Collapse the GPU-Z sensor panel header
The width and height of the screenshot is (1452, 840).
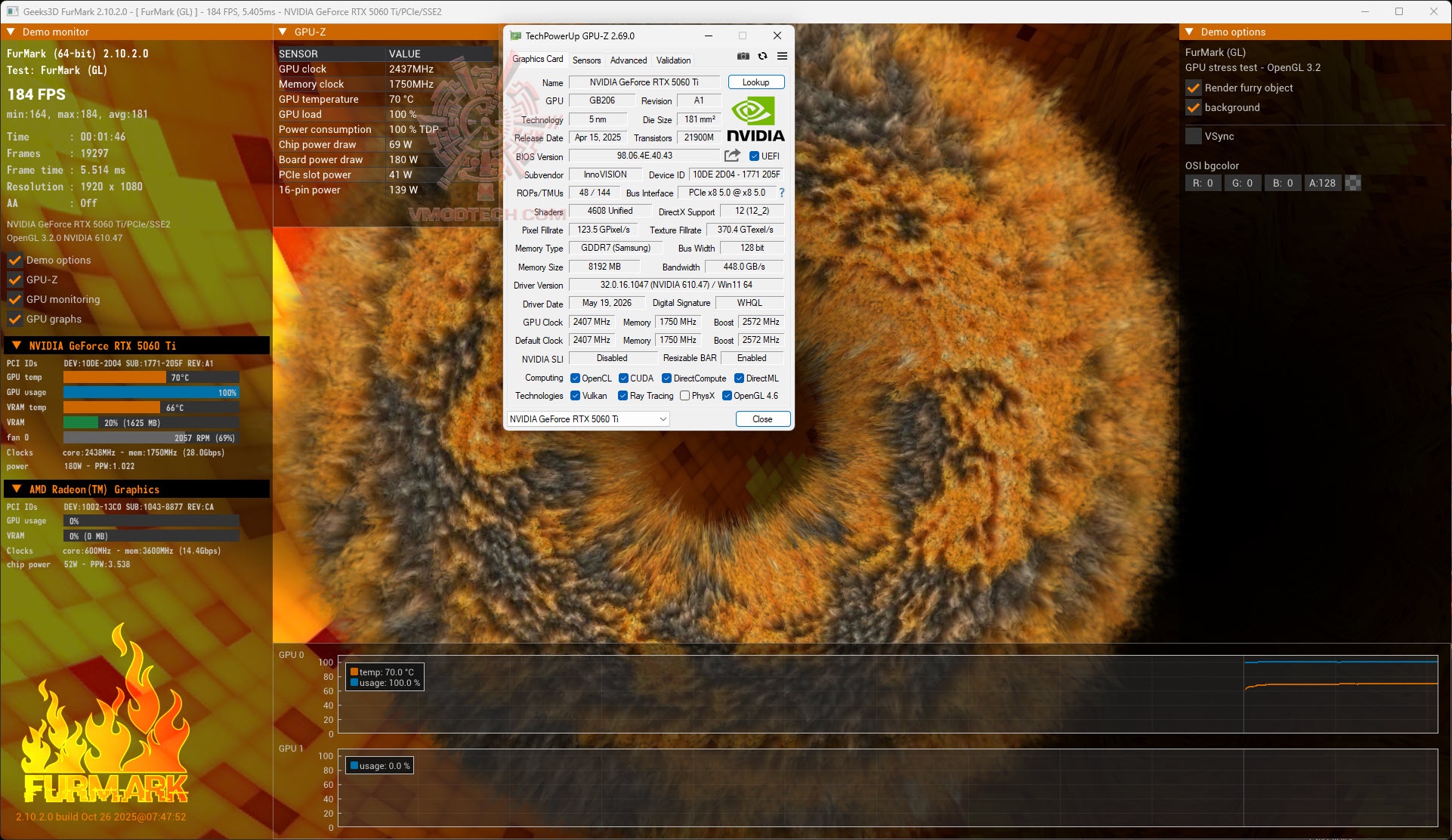click(x=283, y=32)
